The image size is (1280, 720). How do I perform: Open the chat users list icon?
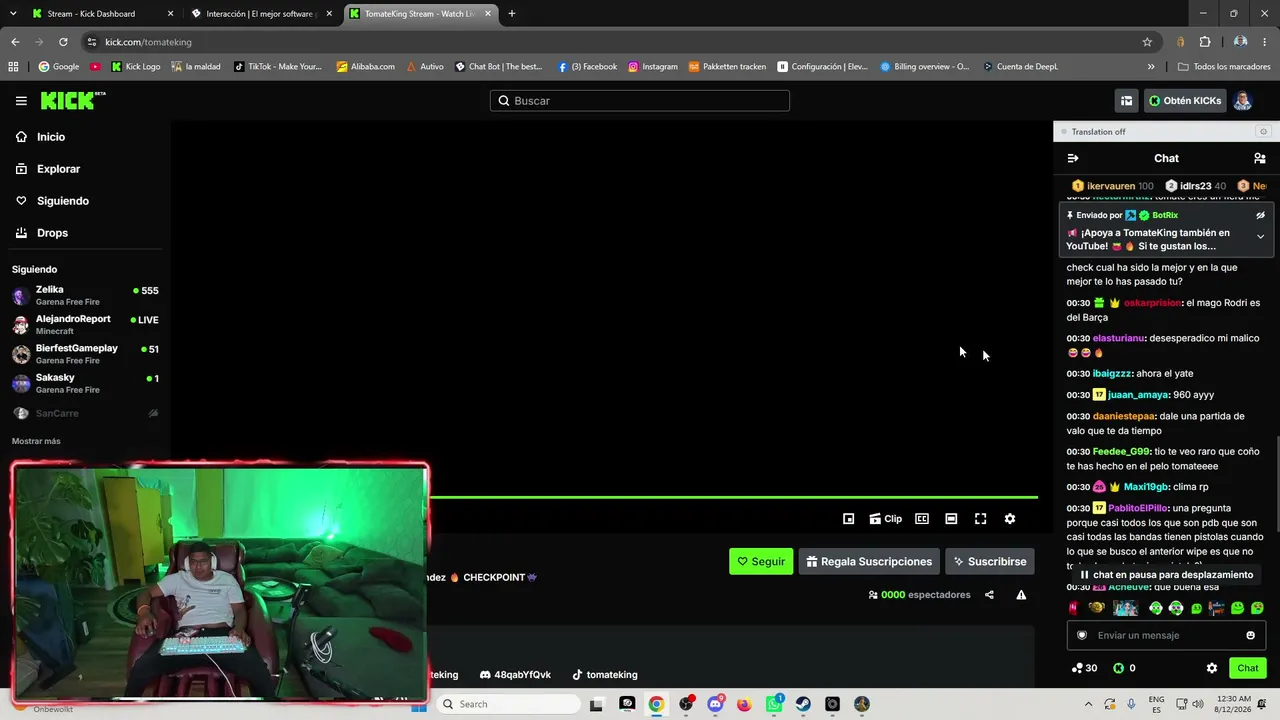click(x=1259, y=158)
